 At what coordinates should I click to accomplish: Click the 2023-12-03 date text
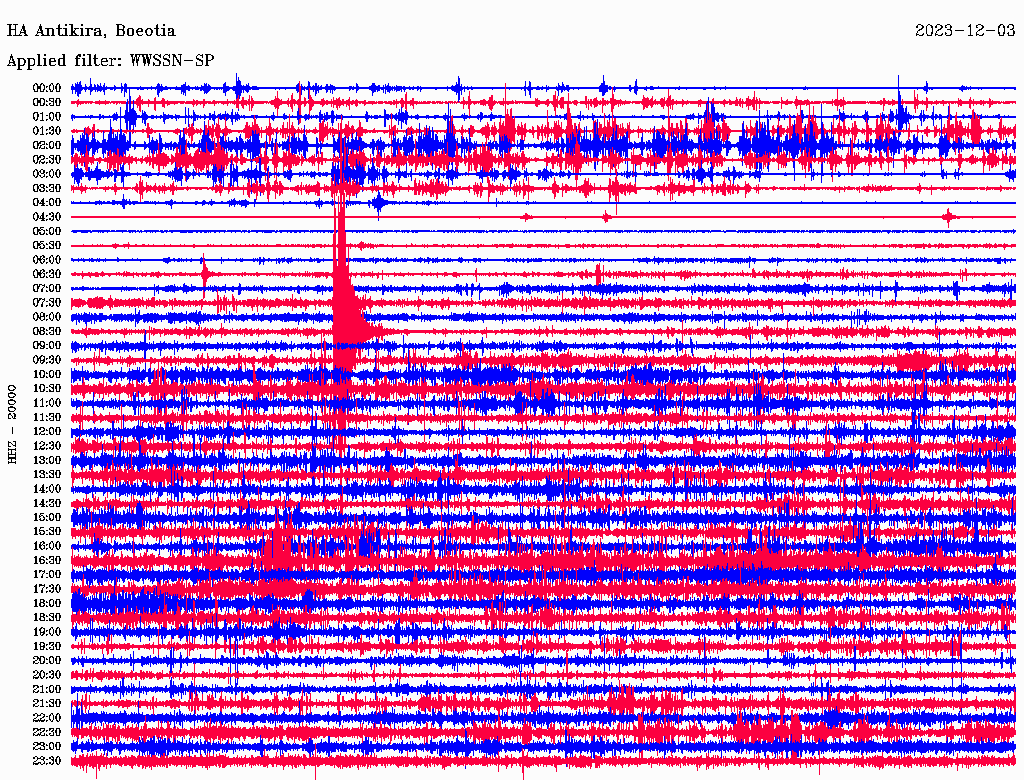[965, 31]
